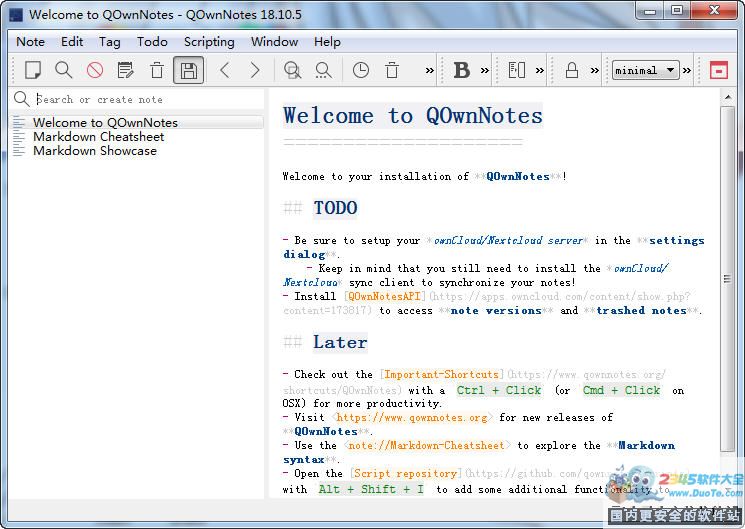Open trashed notes bin icon
The width and height of the screenshot is (745, 529).
[392, 70]
